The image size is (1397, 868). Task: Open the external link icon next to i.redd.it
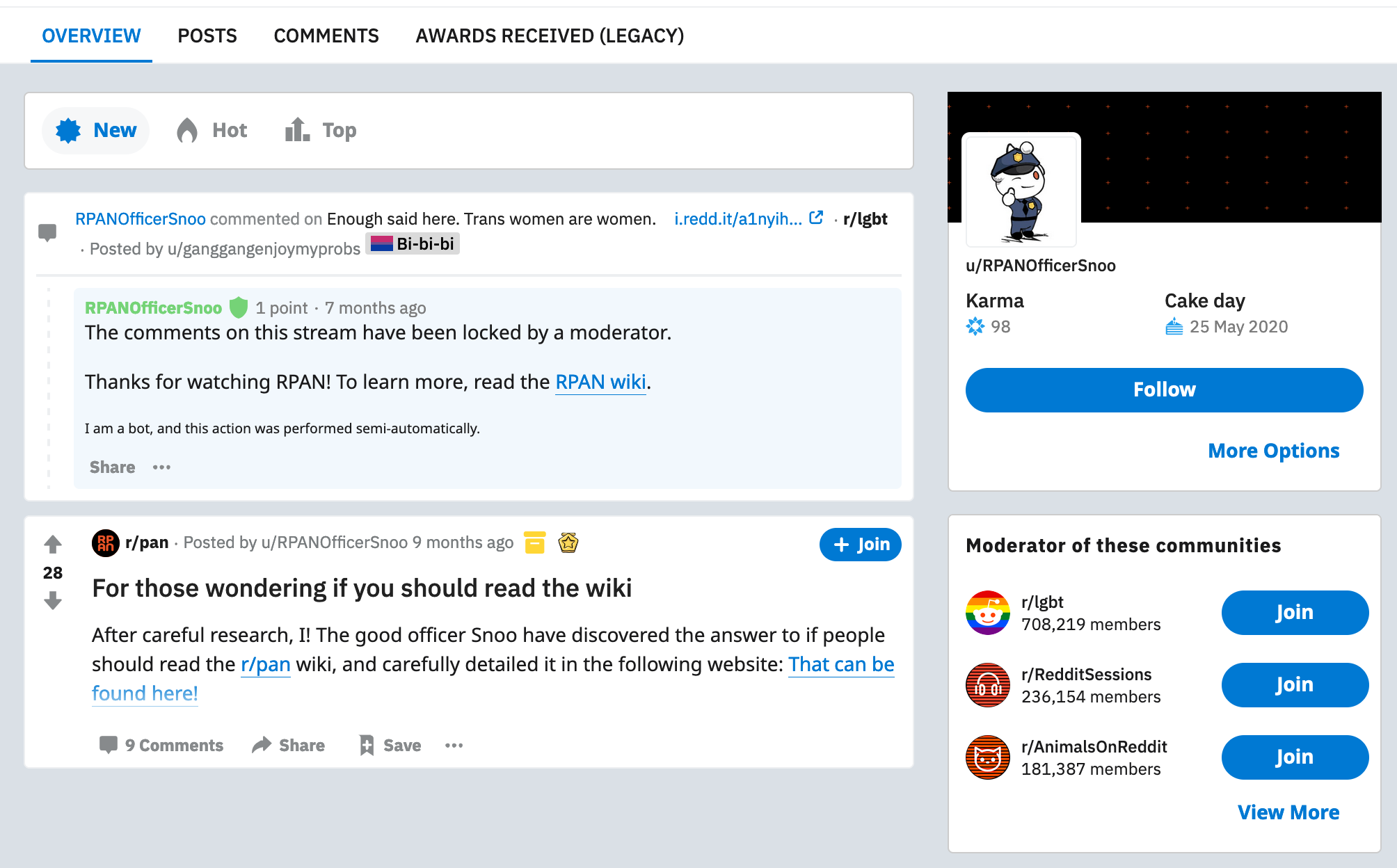coord(817,218)
